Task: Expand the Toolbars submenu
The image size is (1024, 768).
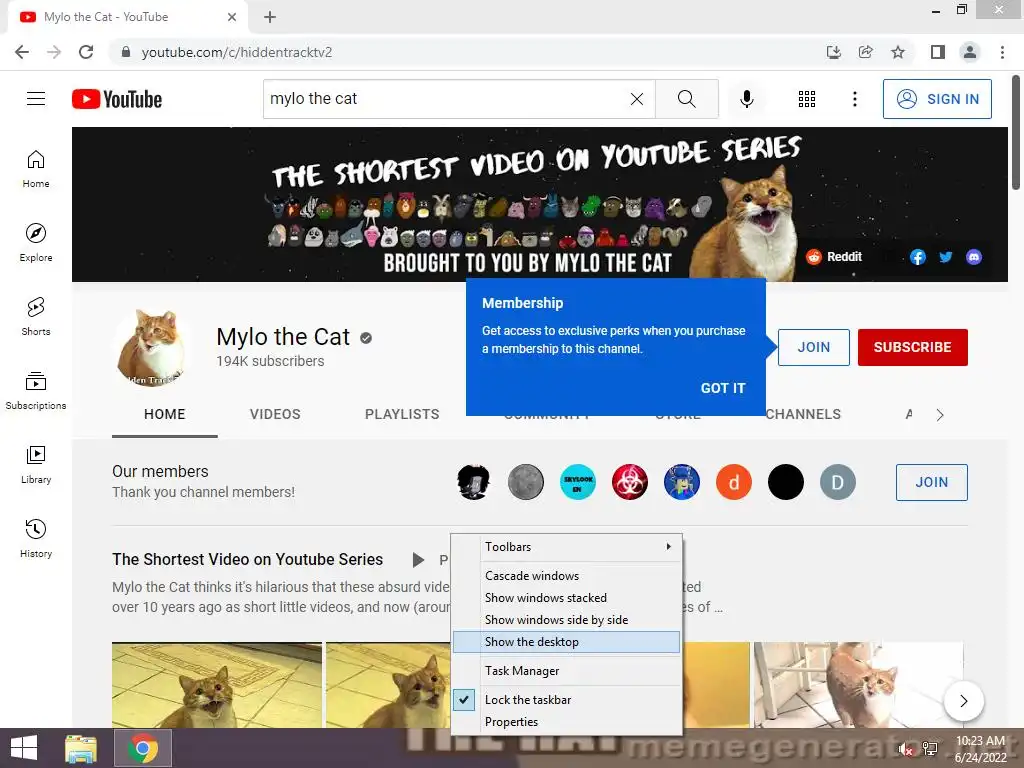Action: 566,547
